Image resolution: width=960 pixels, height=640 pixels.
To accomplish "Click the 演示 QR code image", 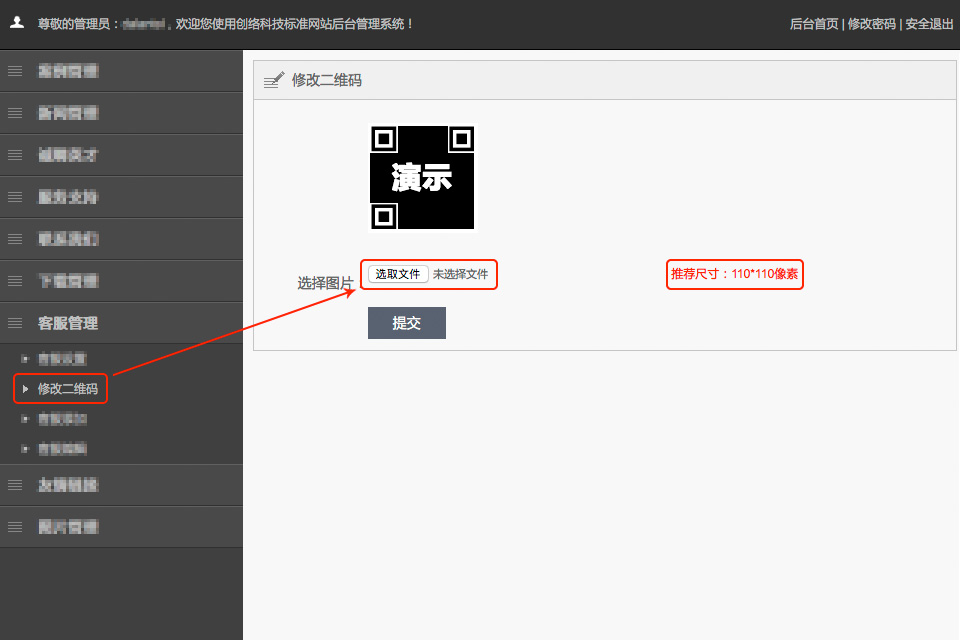I will coord(422,177).
